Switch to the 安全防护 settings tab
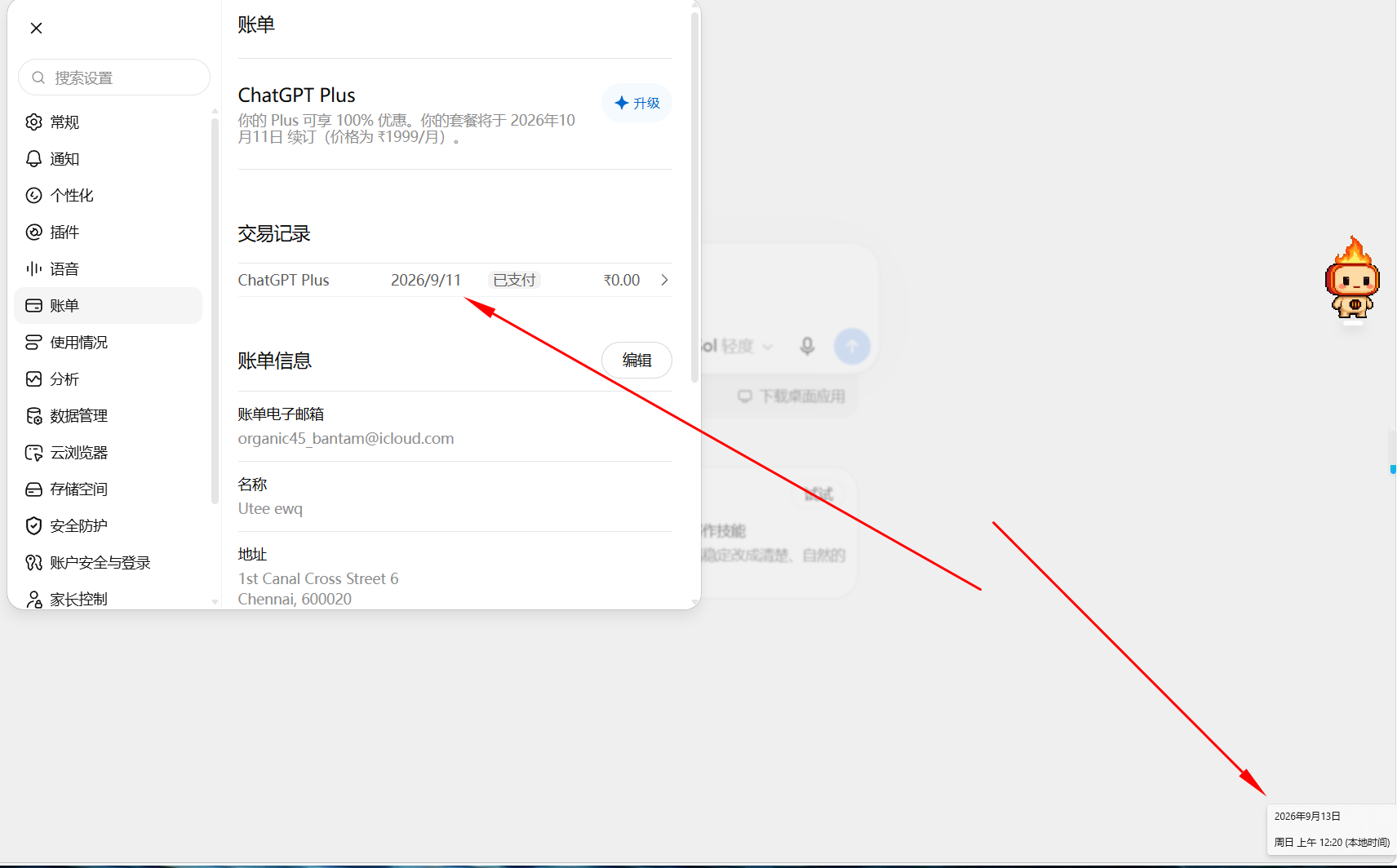Screen dimensions: 1397x868 (109, 526)
